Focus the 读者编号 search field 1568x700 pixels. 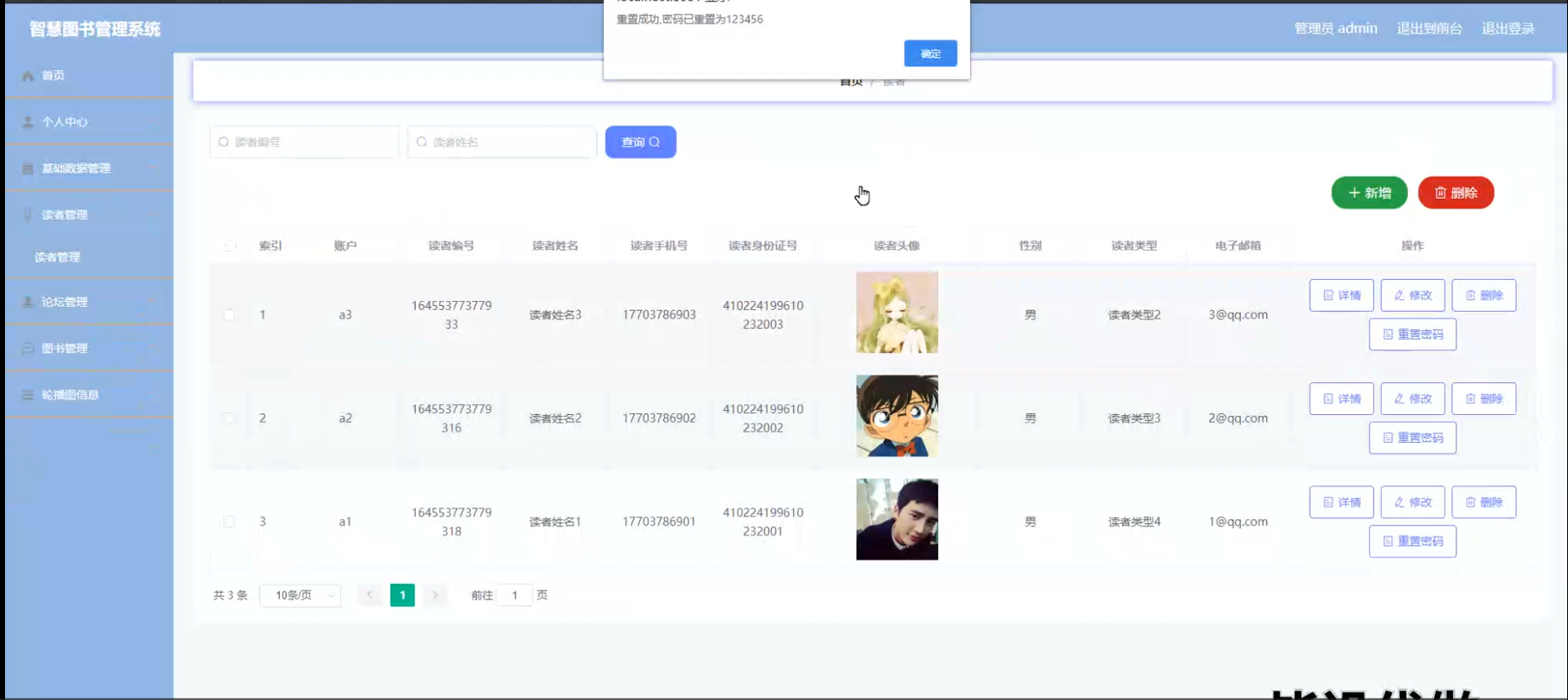click(x=304, y=143)
